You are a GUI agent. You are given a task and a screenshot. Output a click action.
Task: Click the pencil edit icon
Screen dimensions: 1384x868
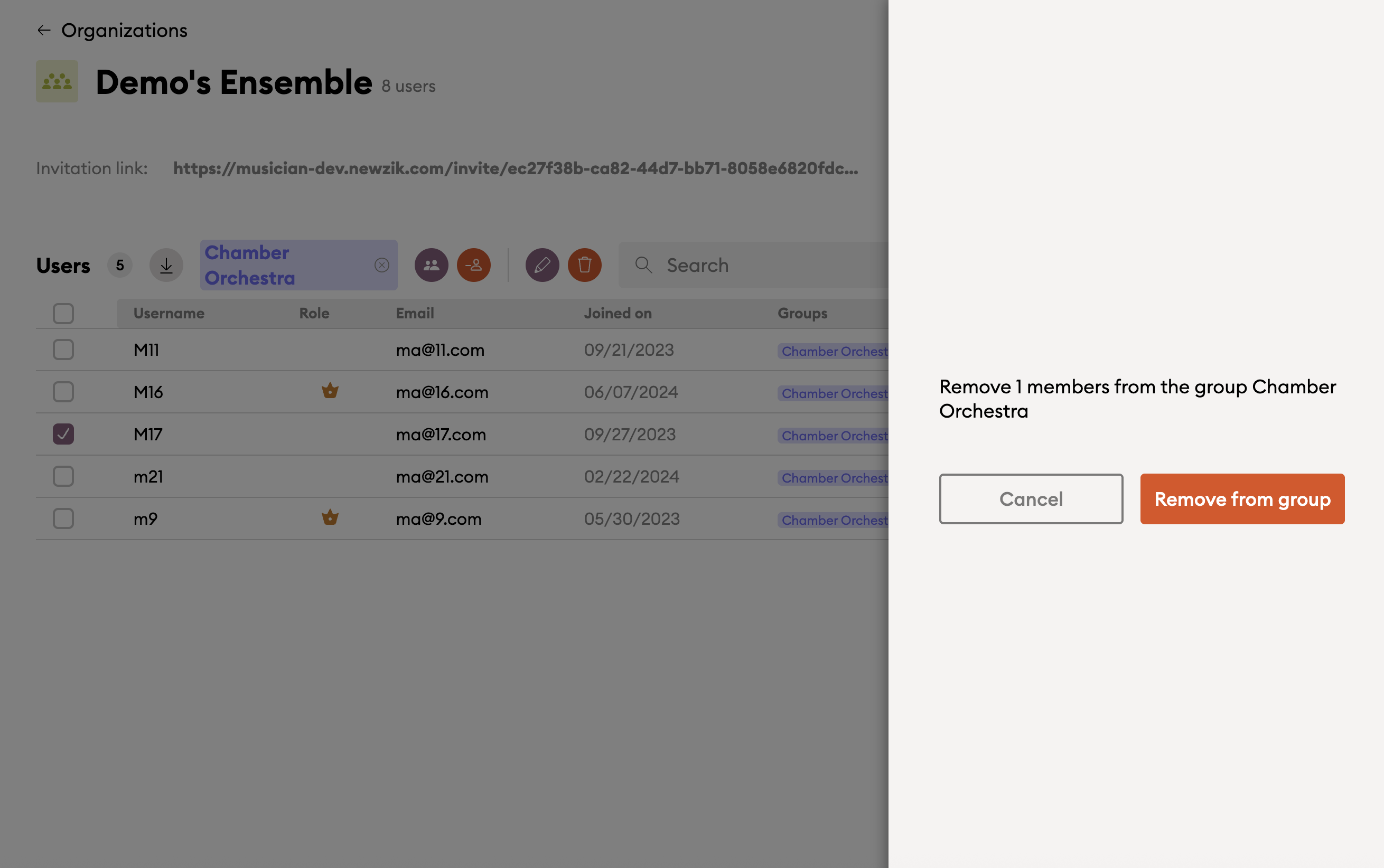pyautogui.click(x=542, y=265)
